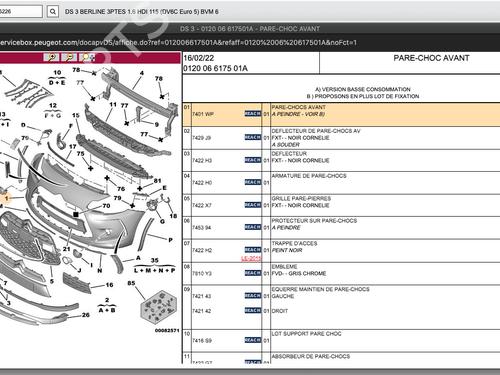Open REACH badge for part 7429 J9
The width and height of the screenshot is (500, 375).
pos(253,137)
